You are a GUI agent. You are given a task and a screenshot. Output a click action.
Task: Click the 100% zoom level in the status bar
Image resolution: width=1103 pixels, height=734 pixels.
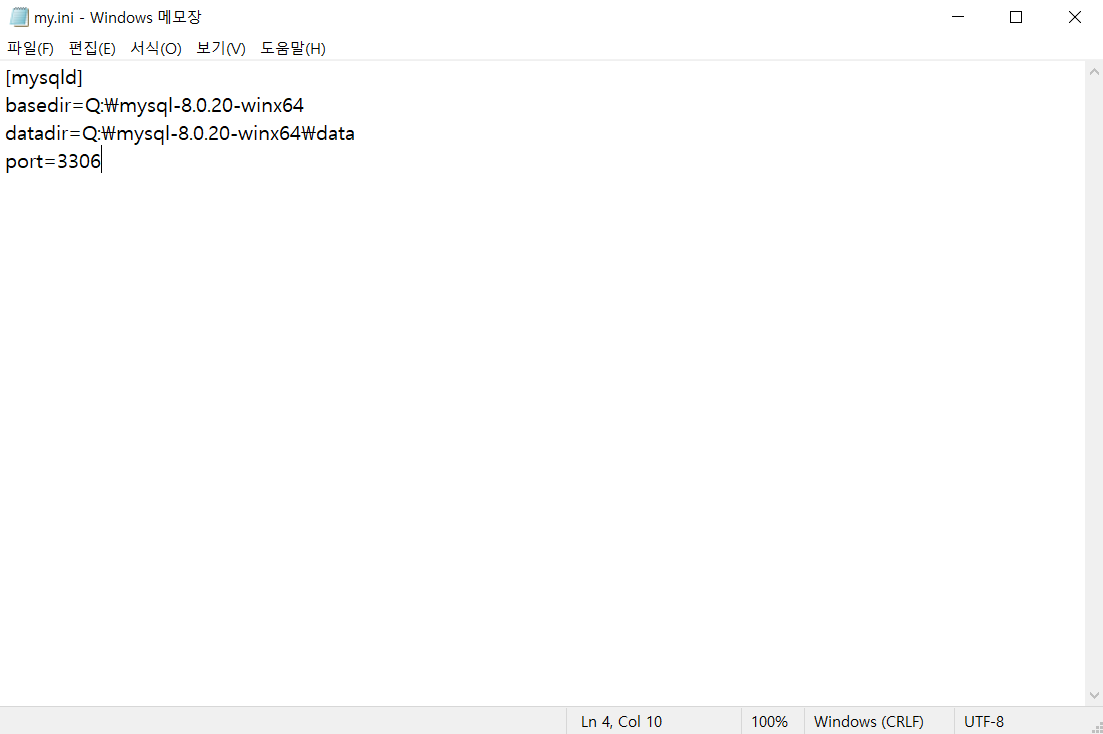point(770,721)
